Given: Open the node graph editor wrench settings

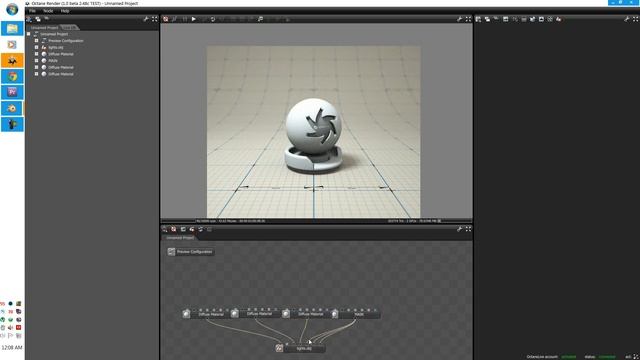Looking at the screenshot, I should 460,229.
